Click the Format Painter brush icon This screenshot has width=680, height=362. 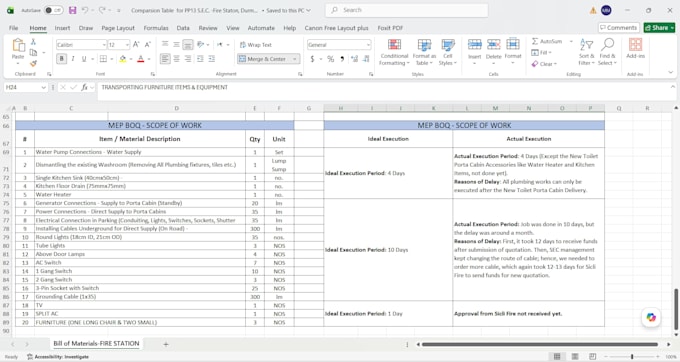(x=33, y=63)
